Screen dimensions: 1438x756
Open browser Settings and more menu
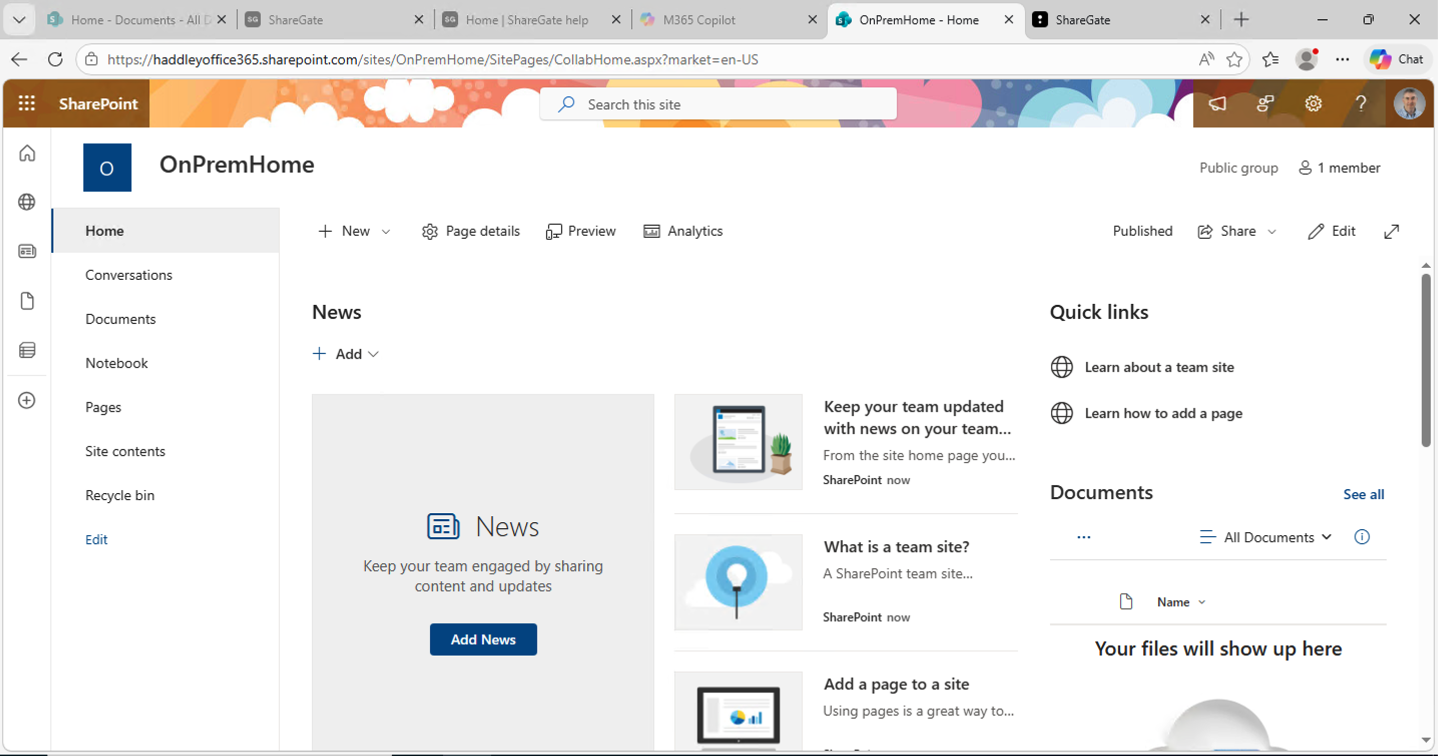click(x=1342, y=59)
